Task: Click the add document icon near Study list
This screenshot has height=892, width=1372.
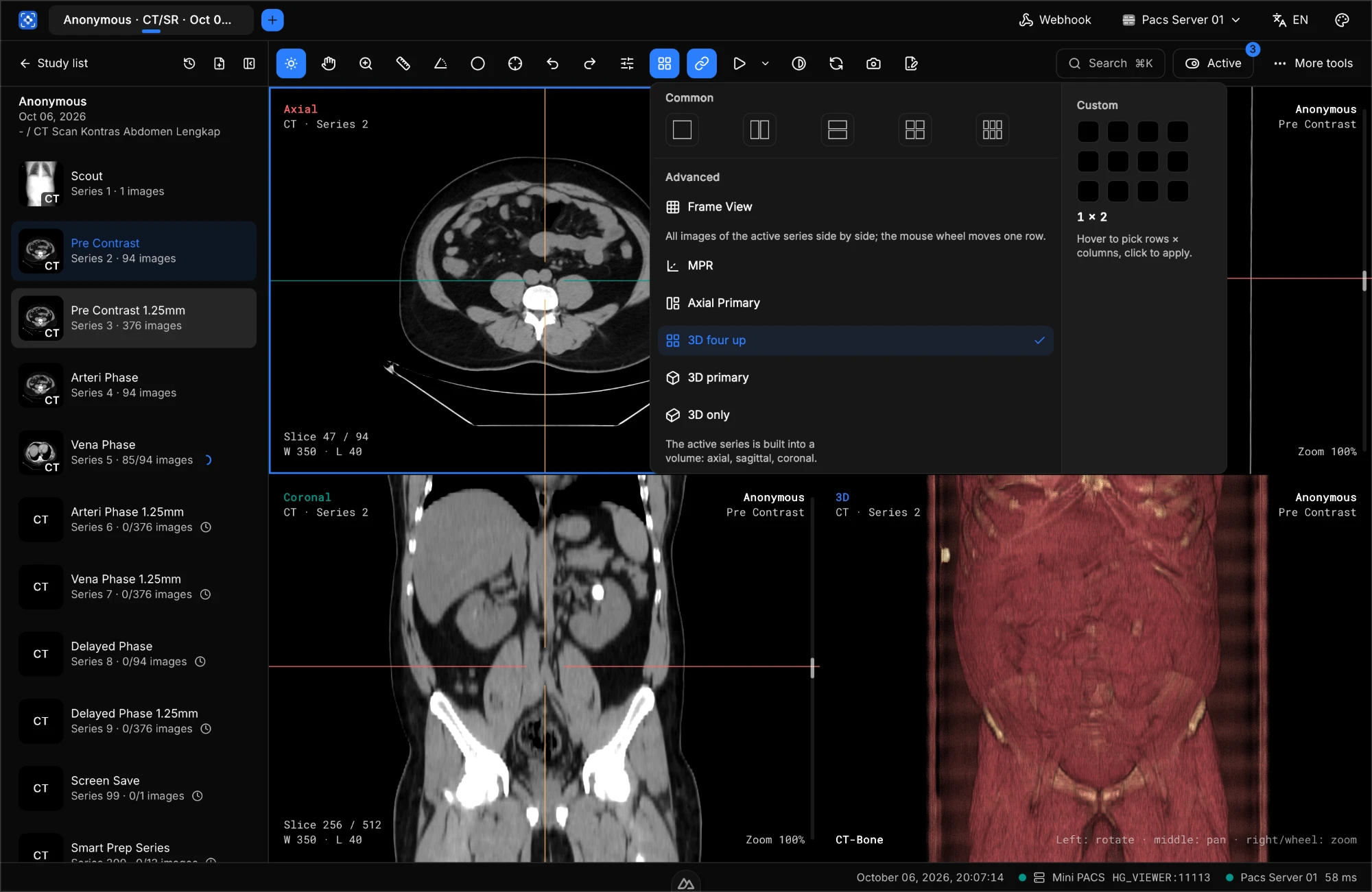Action: (x=220, y=63)
